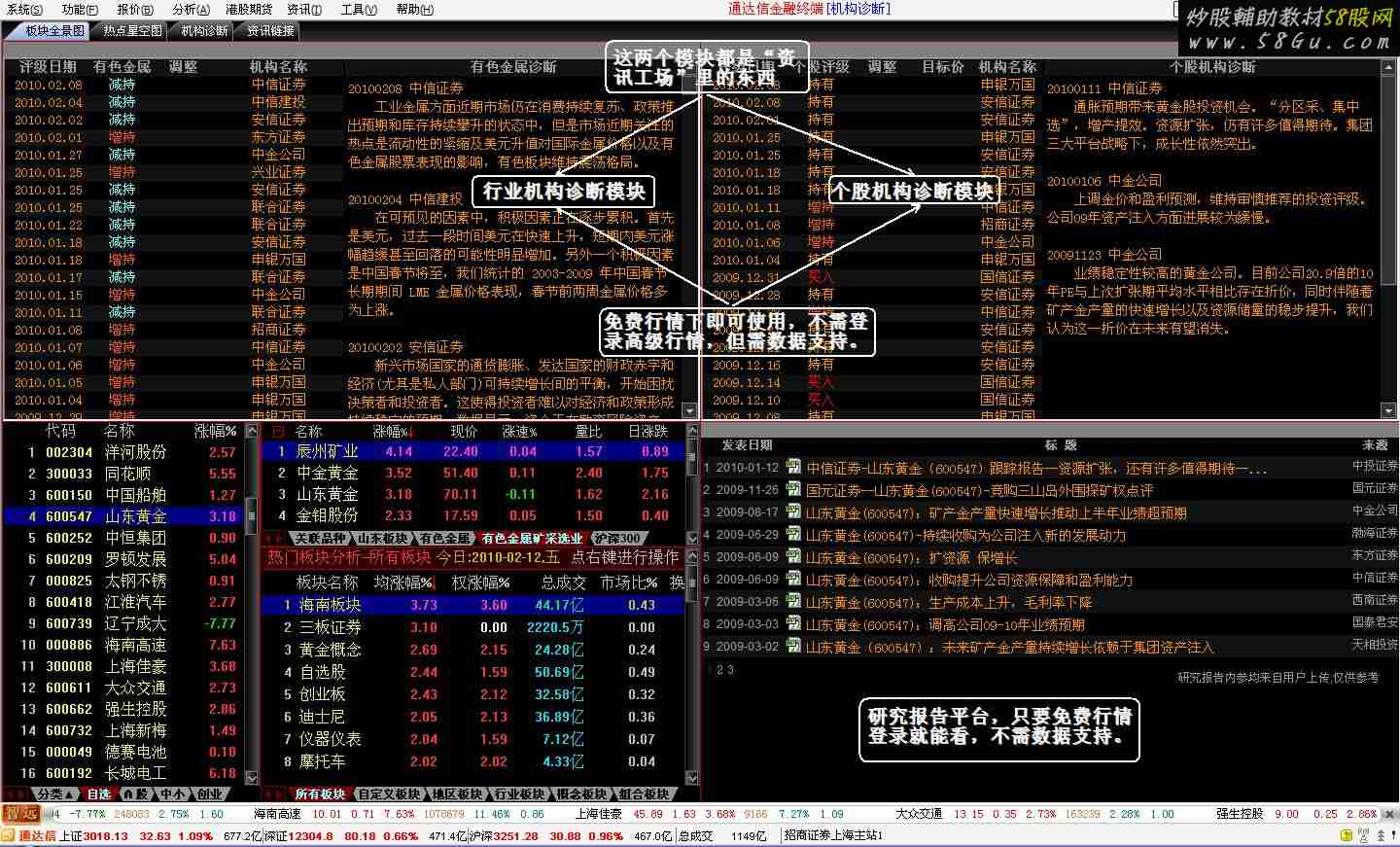Click the yellow folder icon in status bar
1400x847 pixels.
[x=1347, y=835]
